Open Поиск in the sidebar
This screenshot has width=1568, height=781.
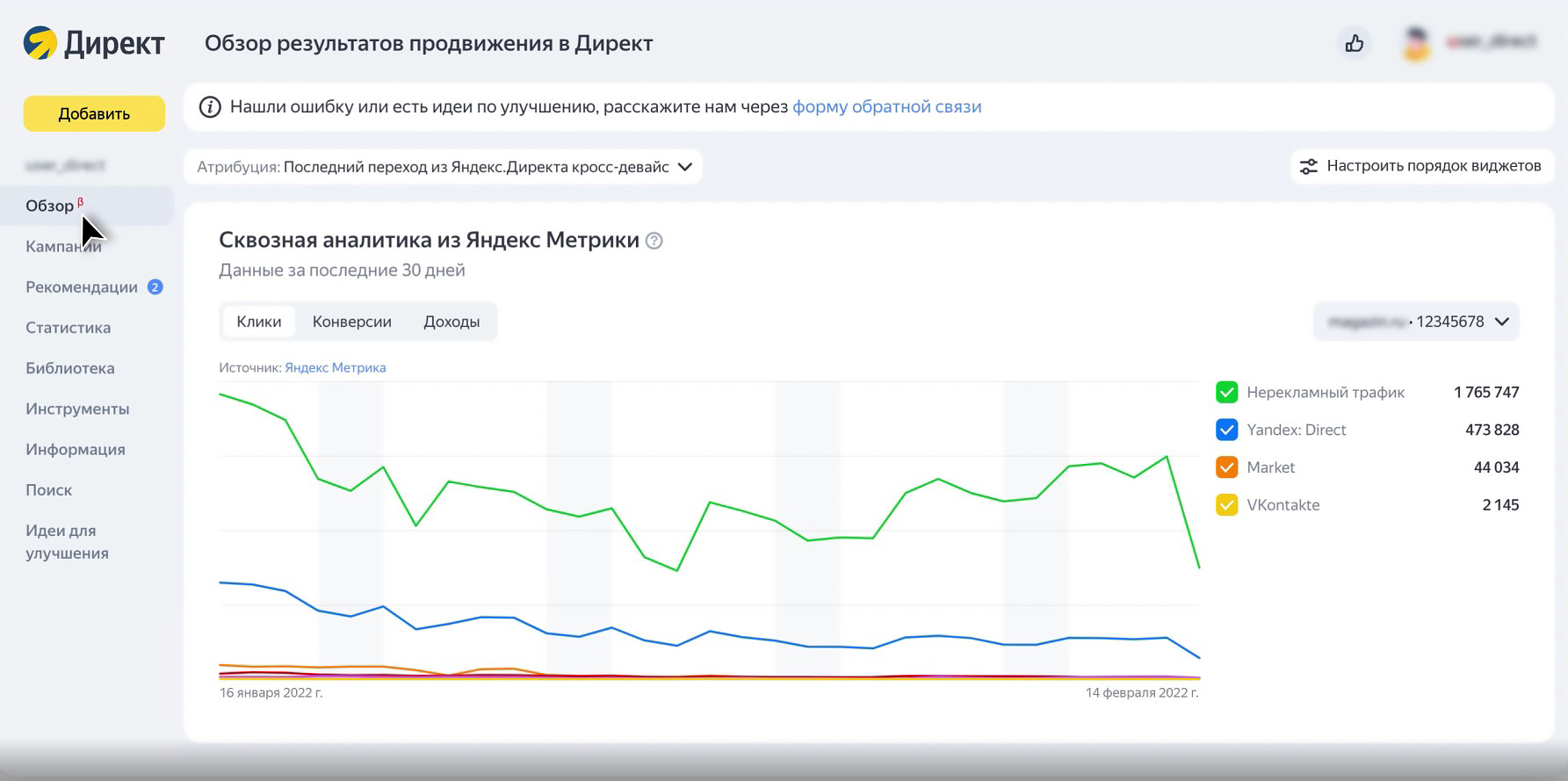(49, 490)
